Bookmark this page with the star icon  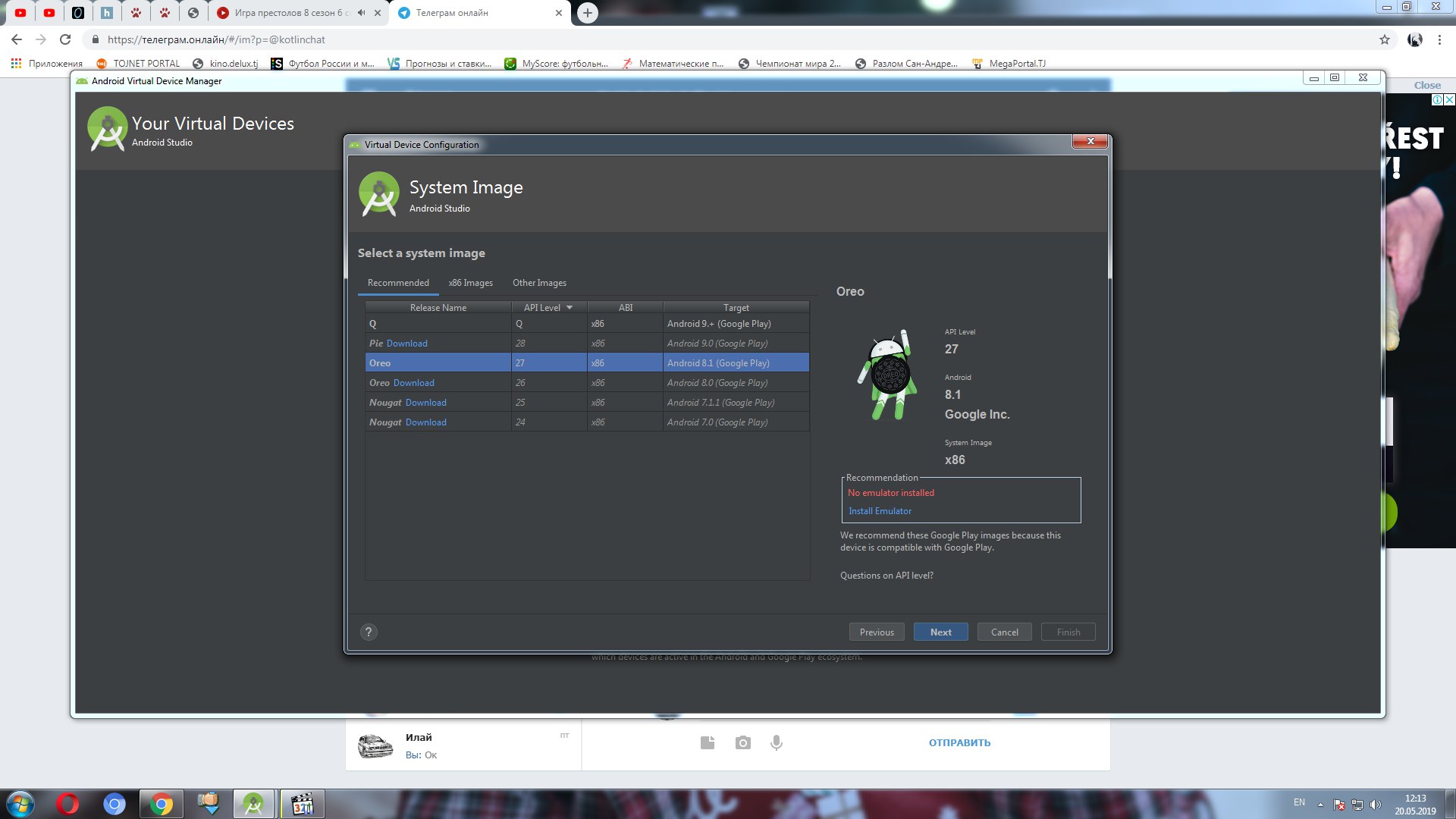click(x=1385, y=39)
